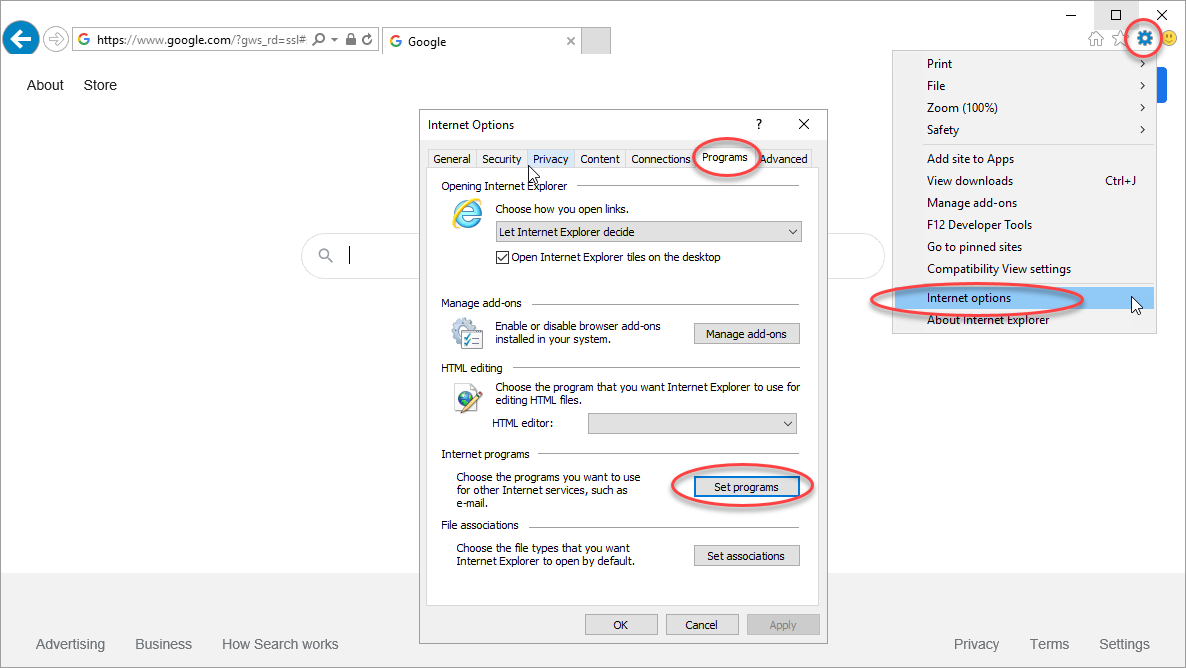Open the Google Store link
The width and height of the screenshot is (1186, 668).
pyautogui.click(x=100, y=85)
